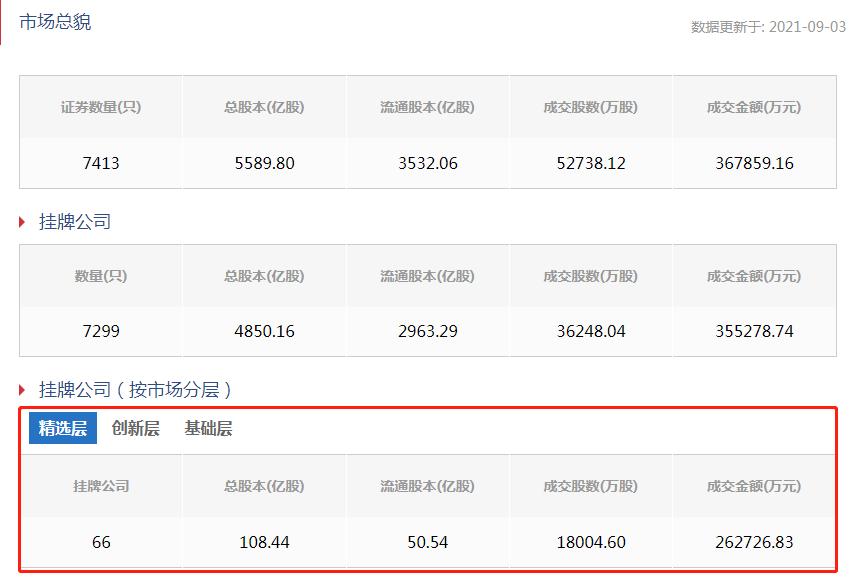Click turnover amount value 367859.16
The width and height of the screenshot is (857, 581).
click(x=755, y=163)
